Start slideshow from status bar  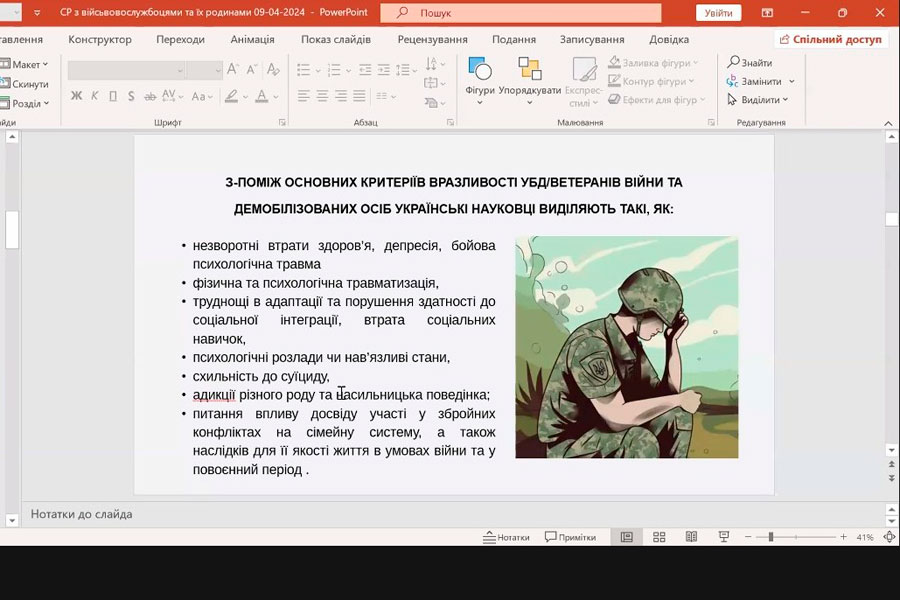tap(723, 537)
